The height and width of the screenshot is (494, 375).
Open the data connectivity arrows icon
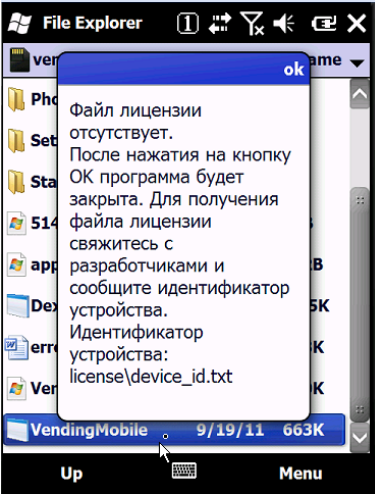pyautogui.click(x=220, y=23)
